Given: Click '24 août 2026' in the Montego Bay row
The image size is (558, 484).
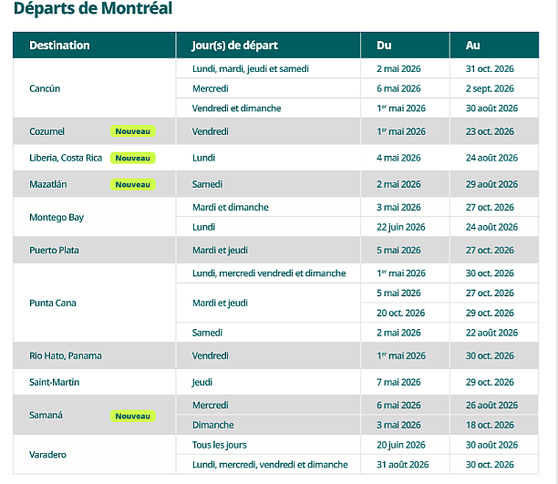Looking at the screenshot, I should (492, 227).
